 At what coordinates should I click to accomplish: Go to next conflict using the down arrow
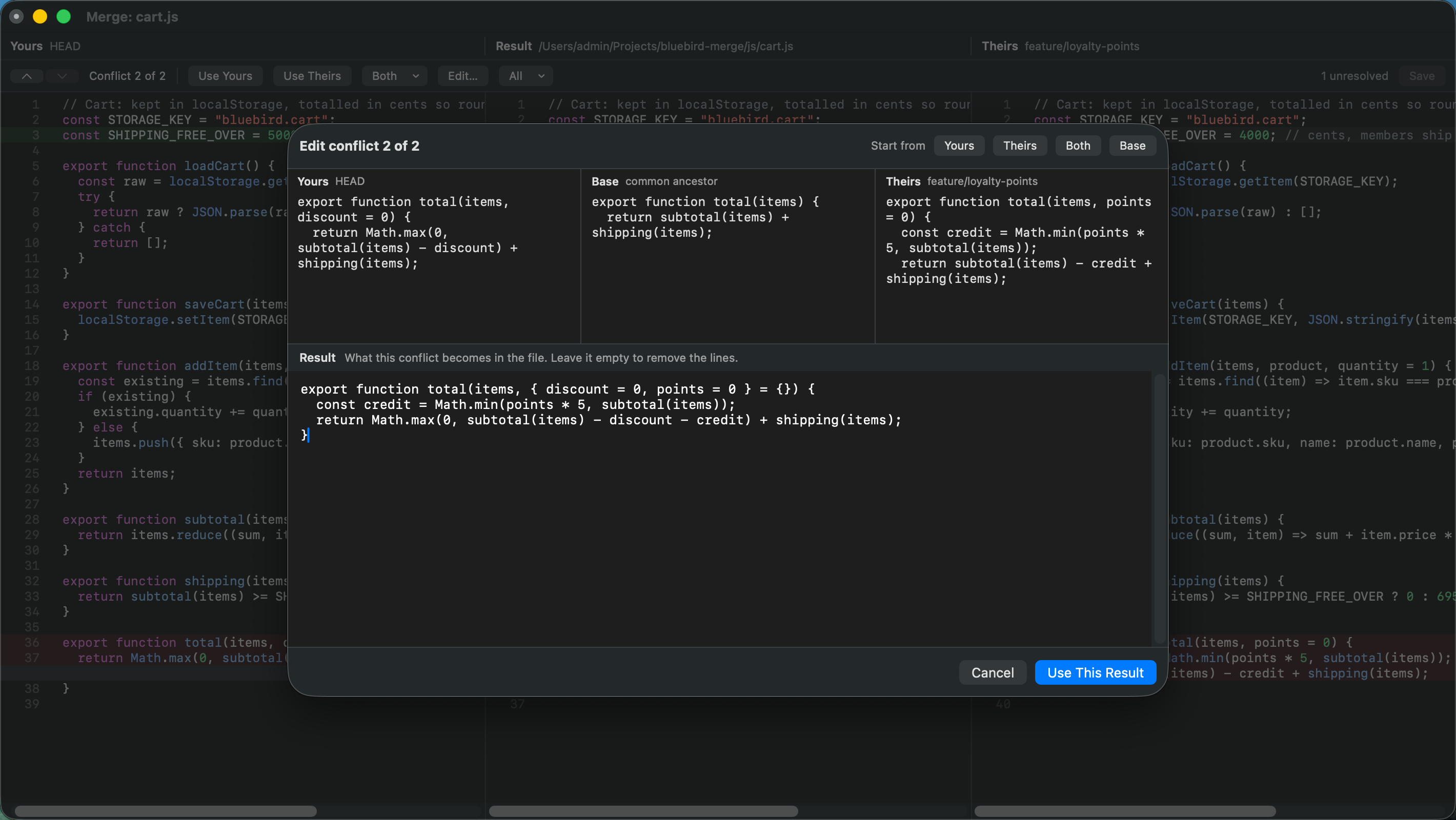click(62, 76)
